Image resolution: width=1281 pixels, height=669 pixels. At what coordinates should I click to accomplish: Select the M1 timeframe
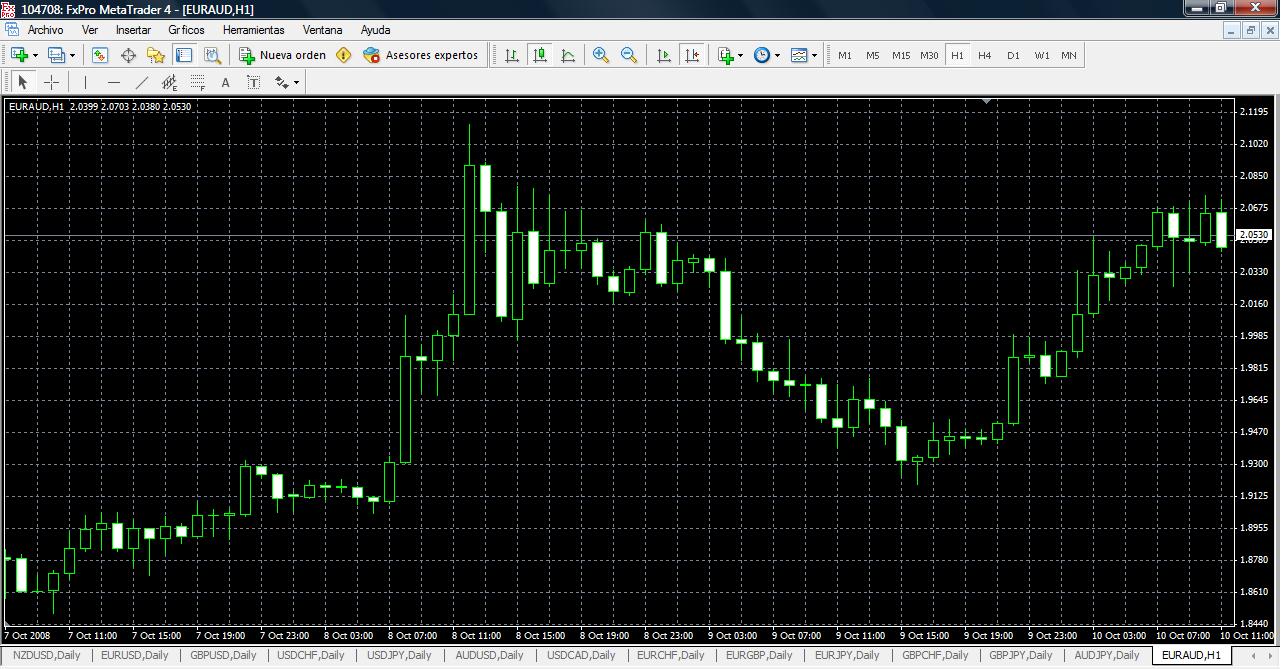point(845,55)
